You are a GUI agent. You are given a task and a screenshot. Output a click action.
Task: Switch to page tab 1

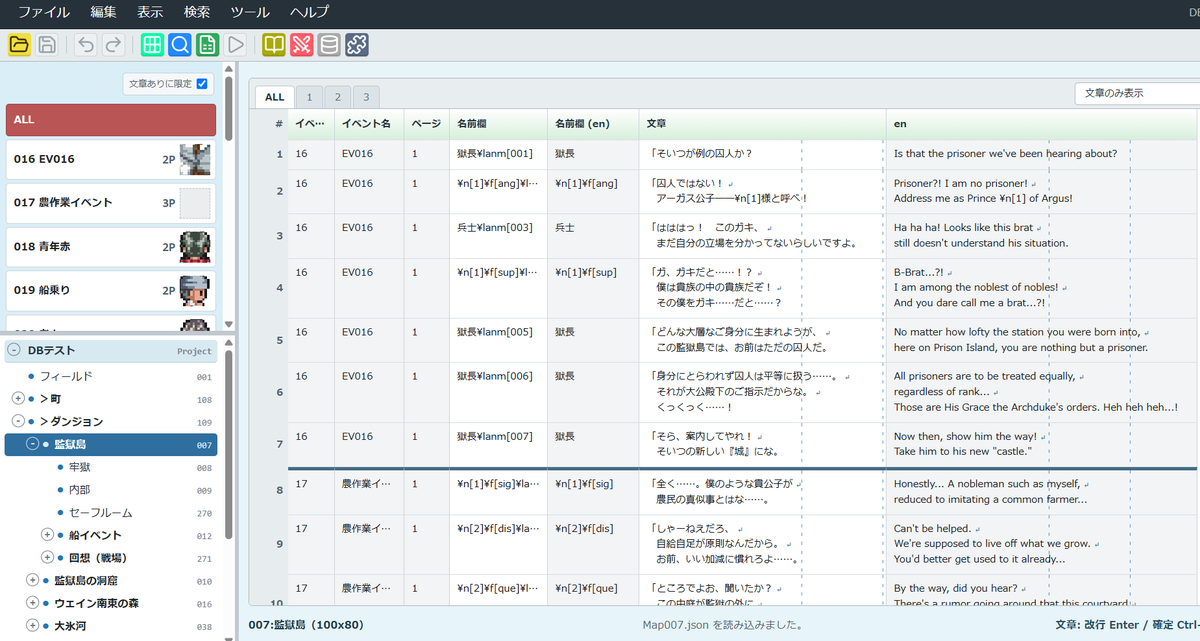tap(310, 97)
